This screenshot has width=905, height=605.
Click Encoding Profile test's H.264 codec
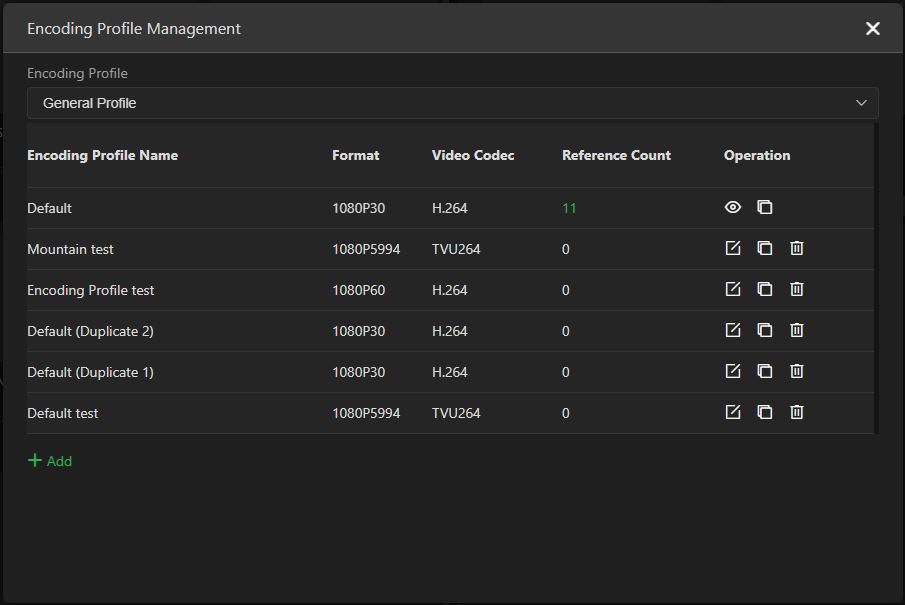(x=450, y=290)
